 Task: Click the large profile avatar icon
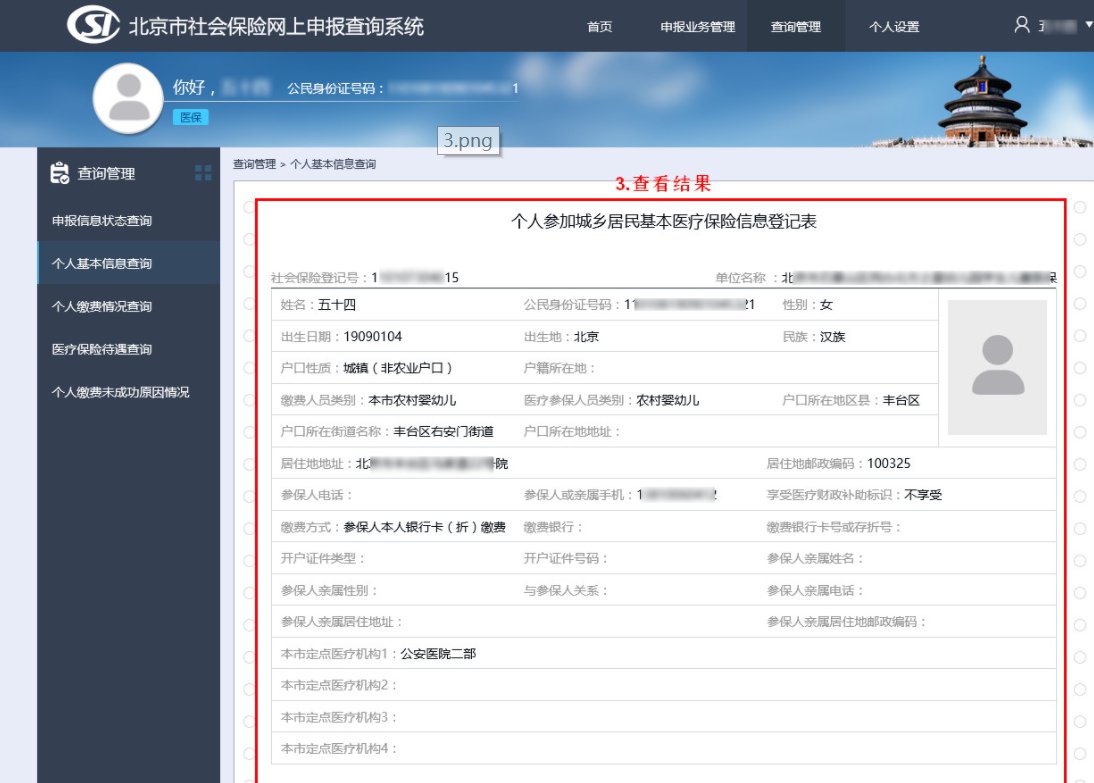coord(128,98)
